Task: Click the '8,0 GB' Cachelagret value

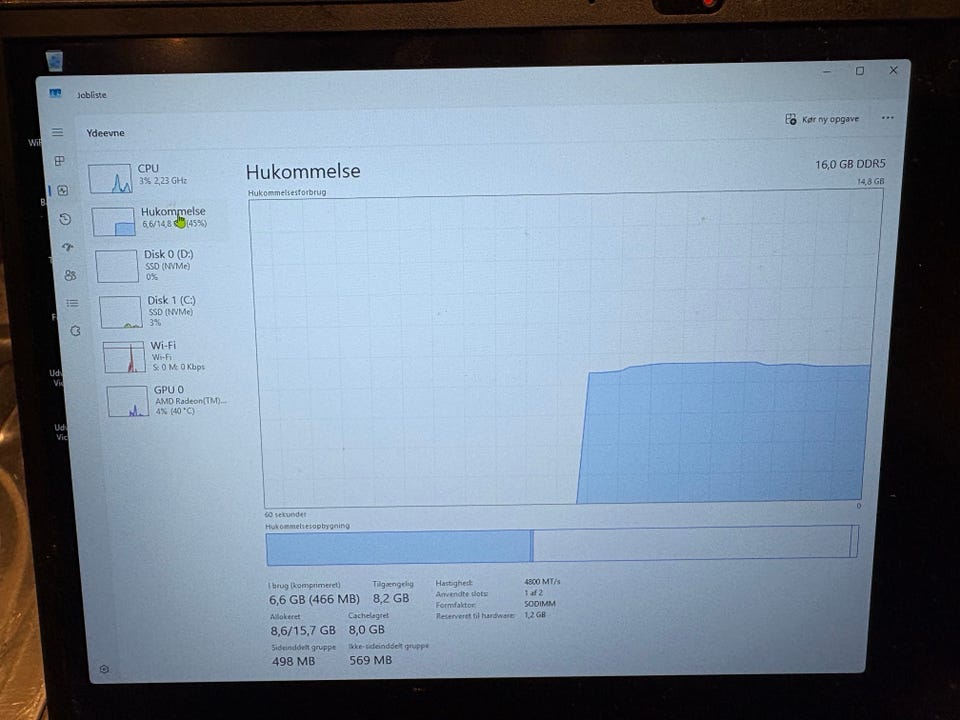Action: [367, 629]
